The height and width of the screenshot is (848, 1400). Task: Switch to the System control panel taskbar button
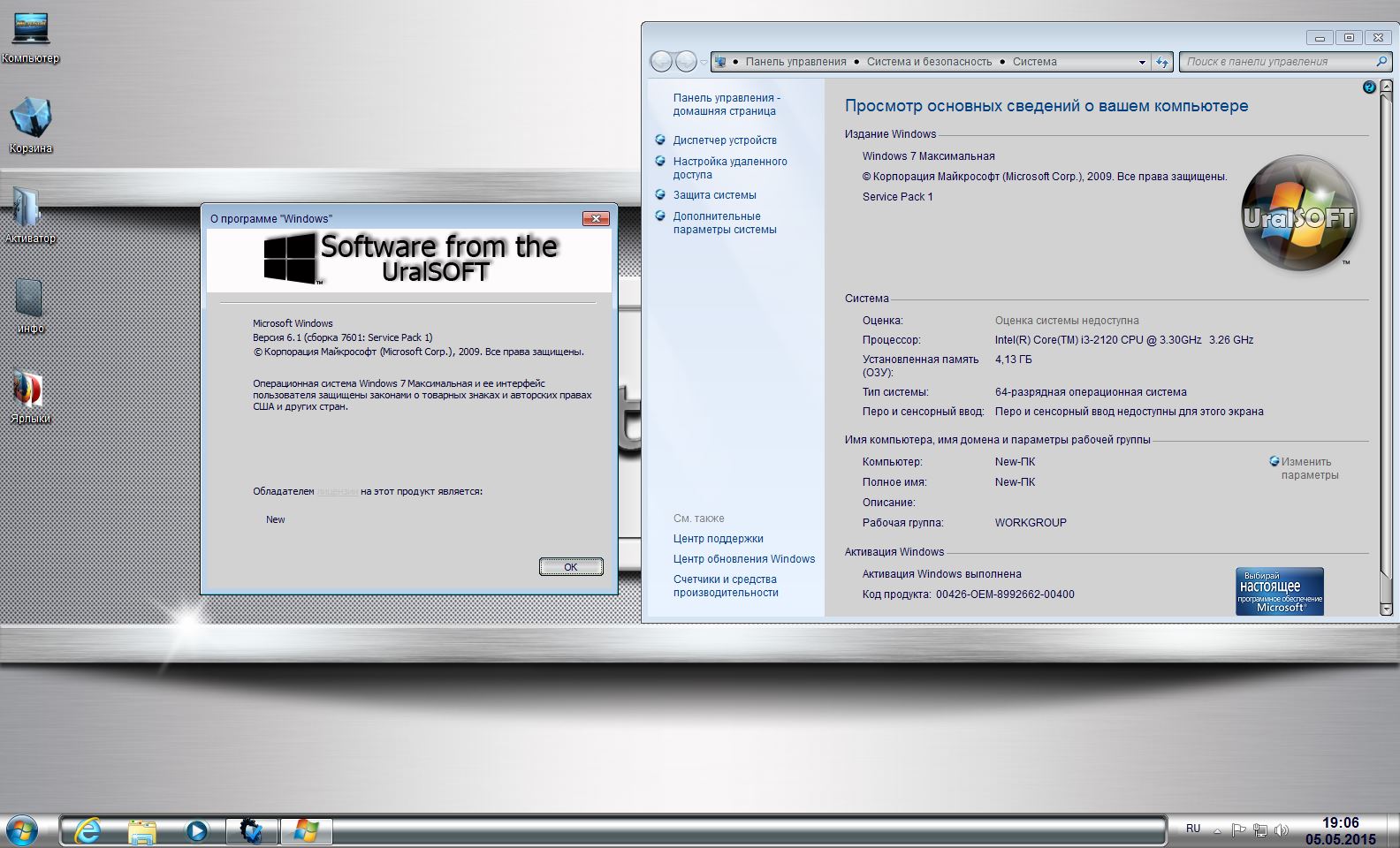[252, 830]
